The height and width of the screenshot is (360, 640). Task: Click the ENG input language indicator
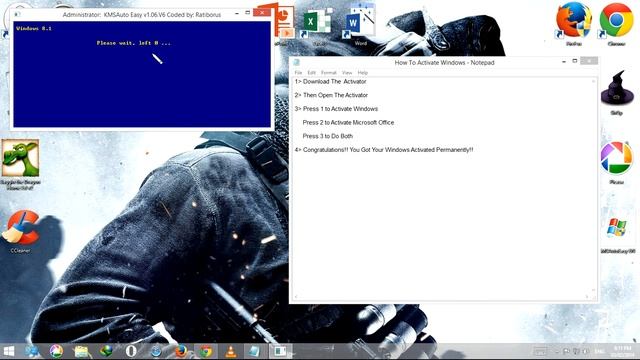click(599, 351)
